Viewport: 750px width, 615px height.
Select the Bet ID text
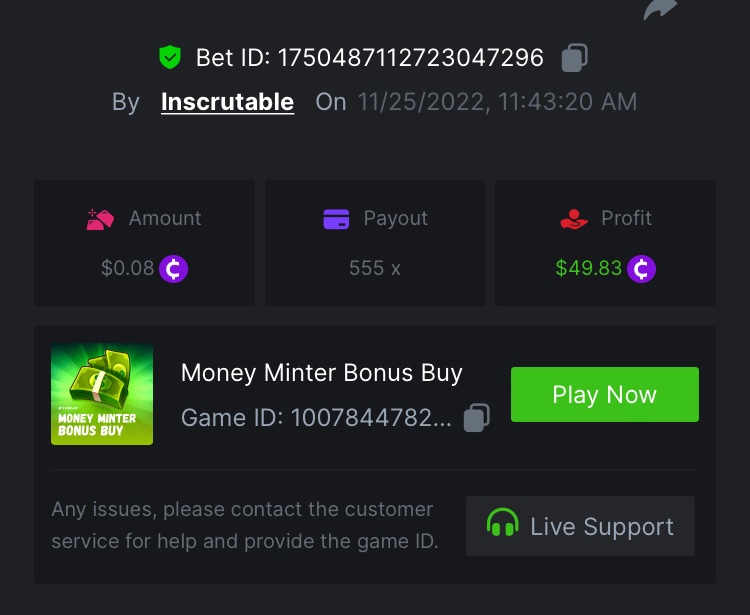coord(370,58)
